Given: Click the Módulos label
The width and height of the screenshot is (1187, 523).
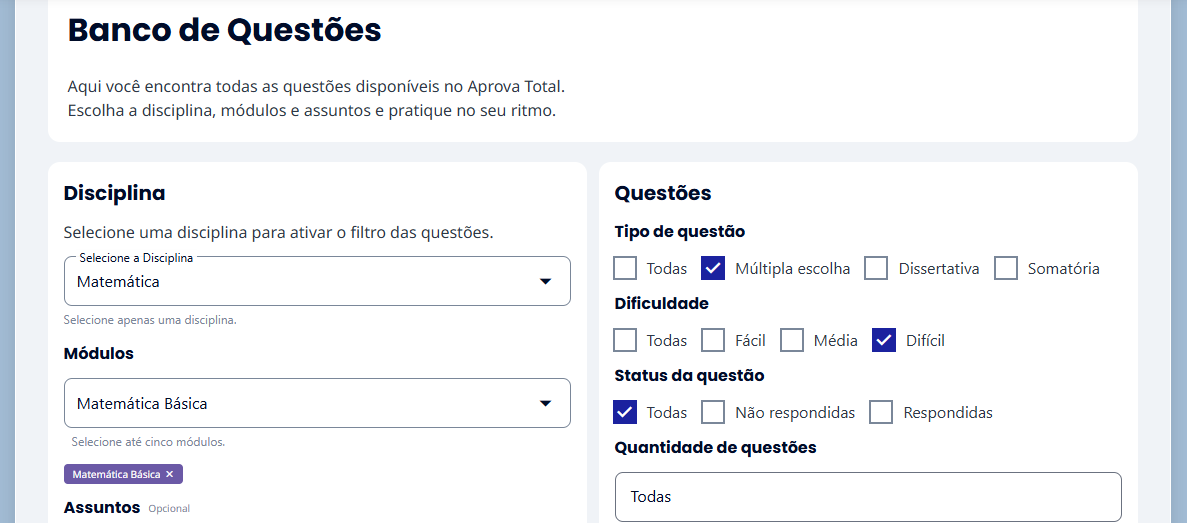Looking at the screenshot, I should [98, 353].
